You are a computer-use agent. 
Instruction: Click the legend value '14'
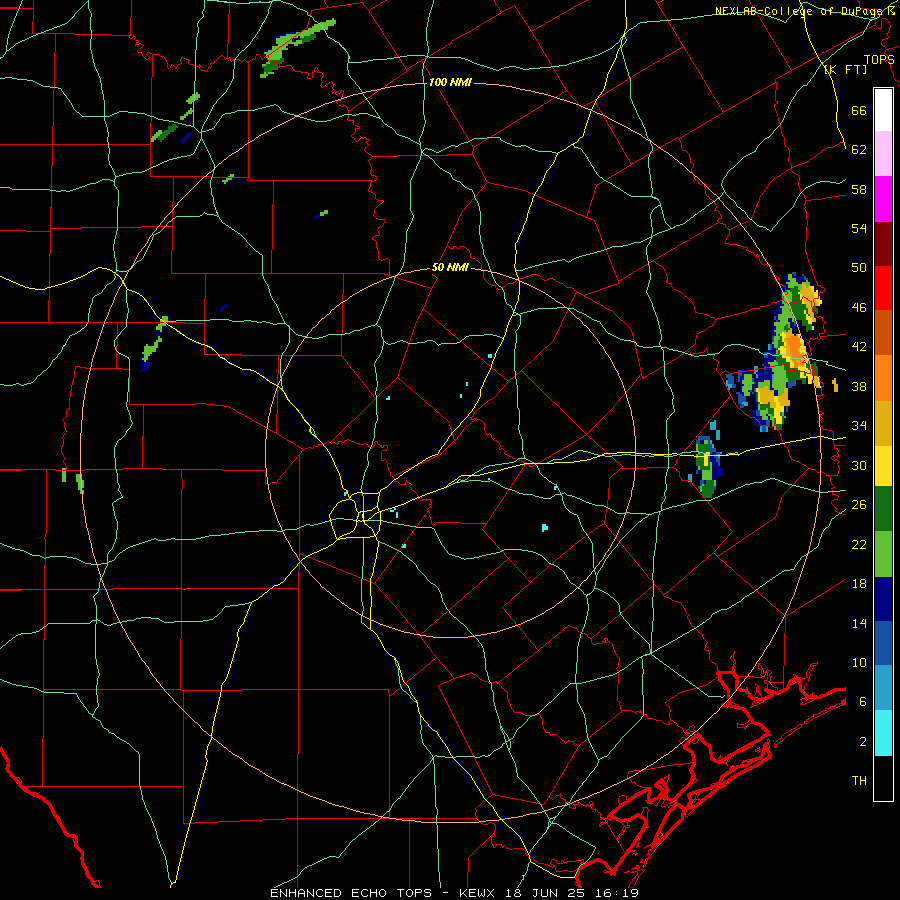859,623
